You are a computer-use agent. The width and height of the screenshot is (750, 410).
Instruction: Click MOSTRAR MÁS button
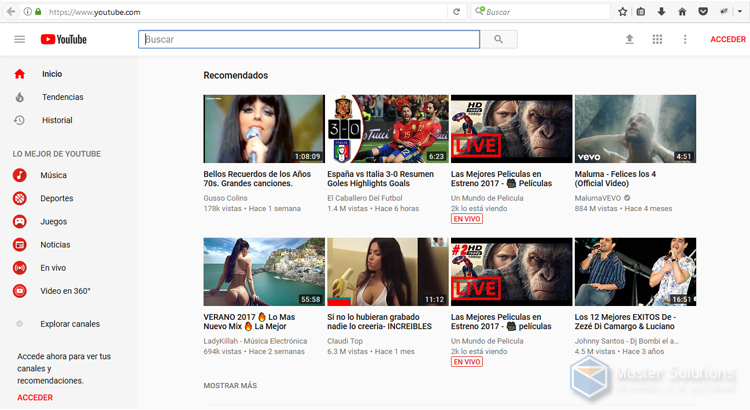click(230, 386)
